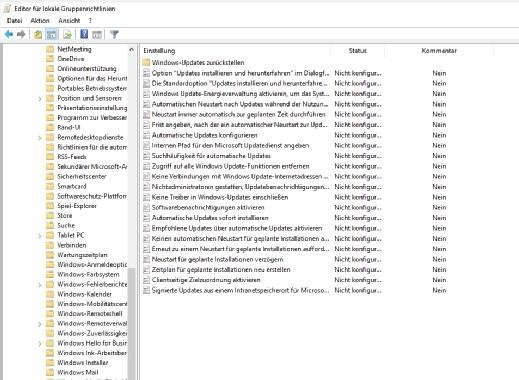Select the Sicherheitscenter tree item
519x380 pixels.
pyautogui.click(x=82, y=176)
